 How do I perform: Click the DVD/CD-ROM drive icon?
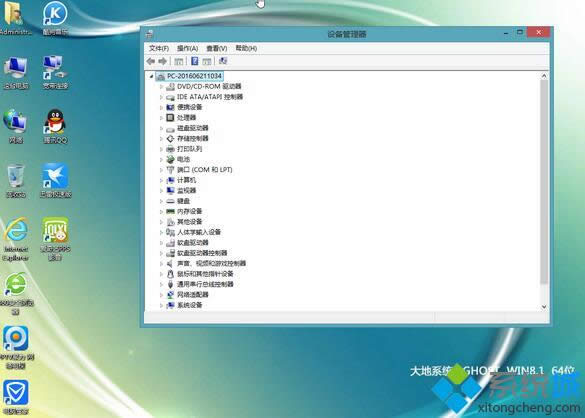170,87
